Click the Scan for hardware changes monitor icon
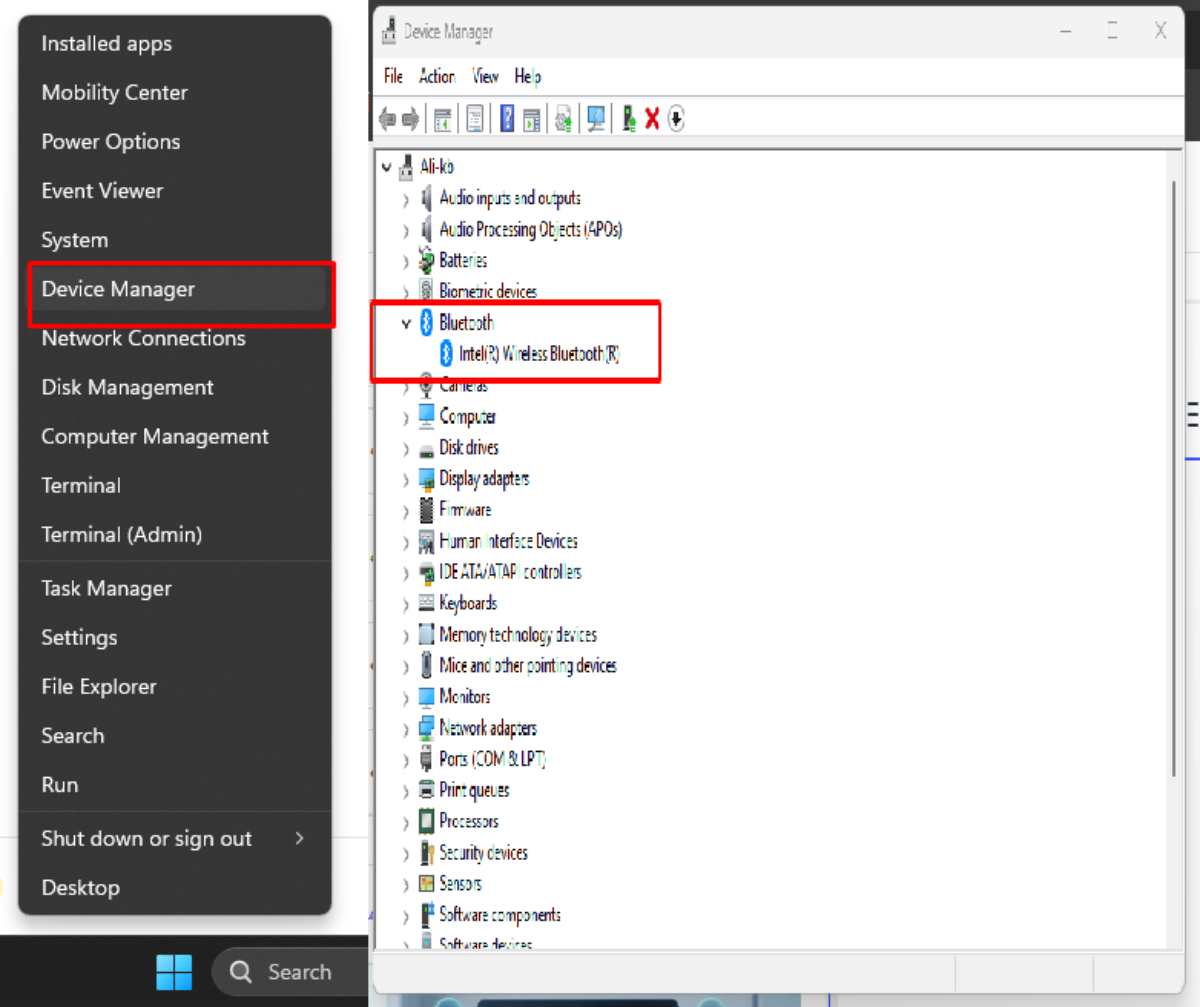 (x=596, y=120)
